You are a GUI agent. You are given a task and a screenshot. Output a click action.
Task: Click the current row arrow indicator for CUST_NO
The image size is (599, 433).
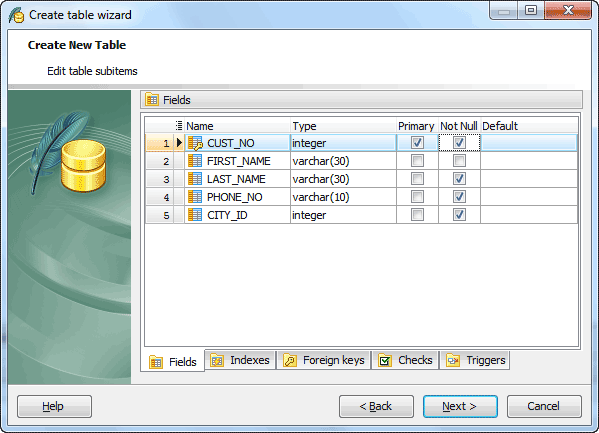coord(179,143)
